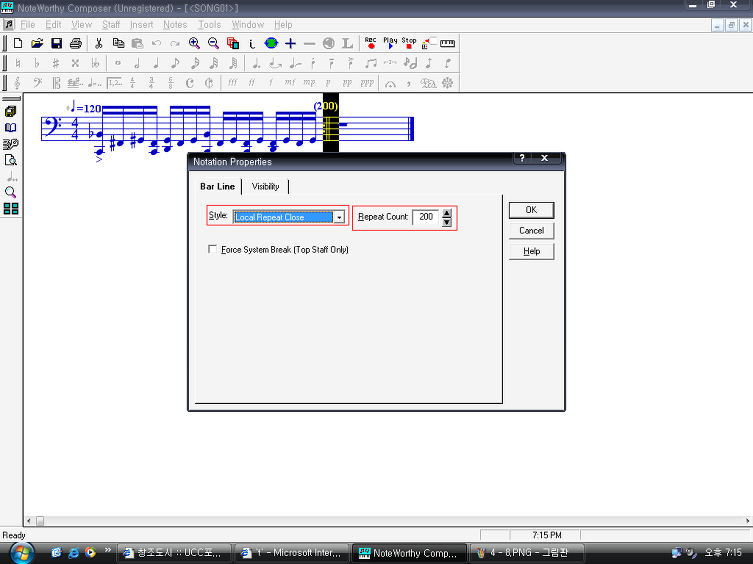Screen dimensions: 753x564
Task: Increase the Repeat Count value
Action: pyautogui.click(x=447, y=213)
